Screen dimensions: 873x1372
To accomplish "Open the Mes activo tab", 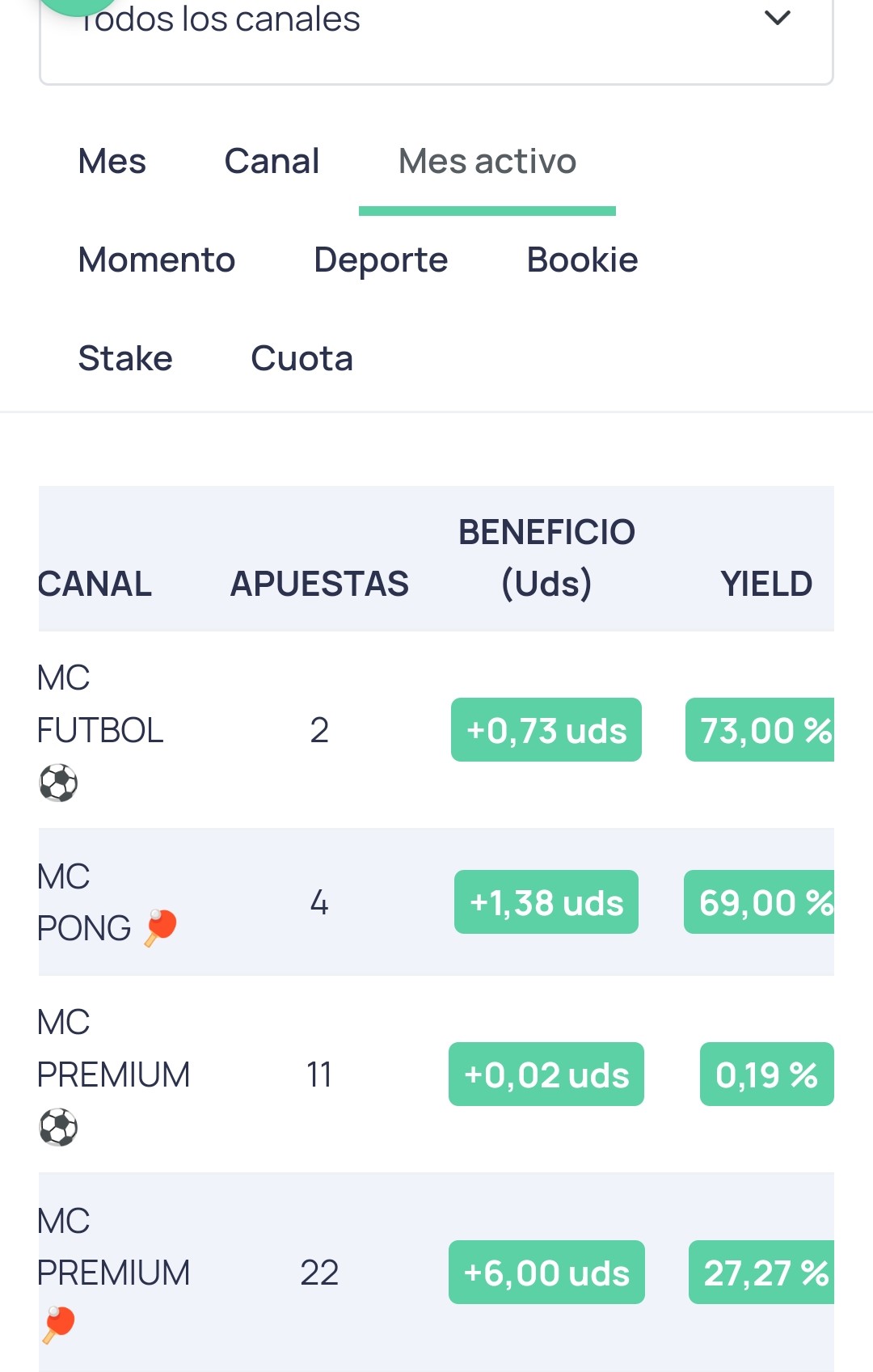I will [487, 161].
